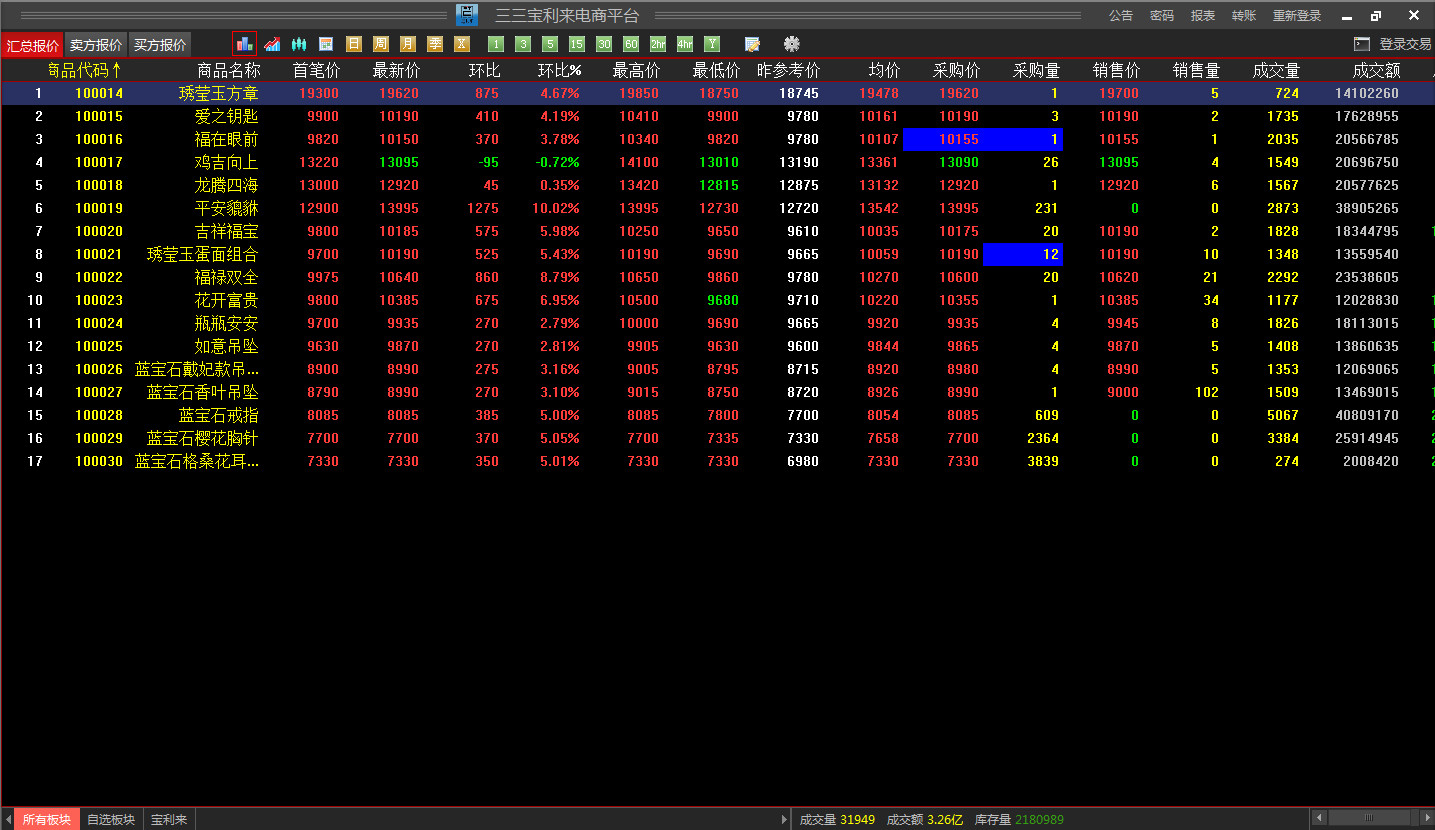Image resolution: width=1435 pixels, height=830 pixels.
Task: Switch to 卖方报价 tab
Action: coord(96,45)
